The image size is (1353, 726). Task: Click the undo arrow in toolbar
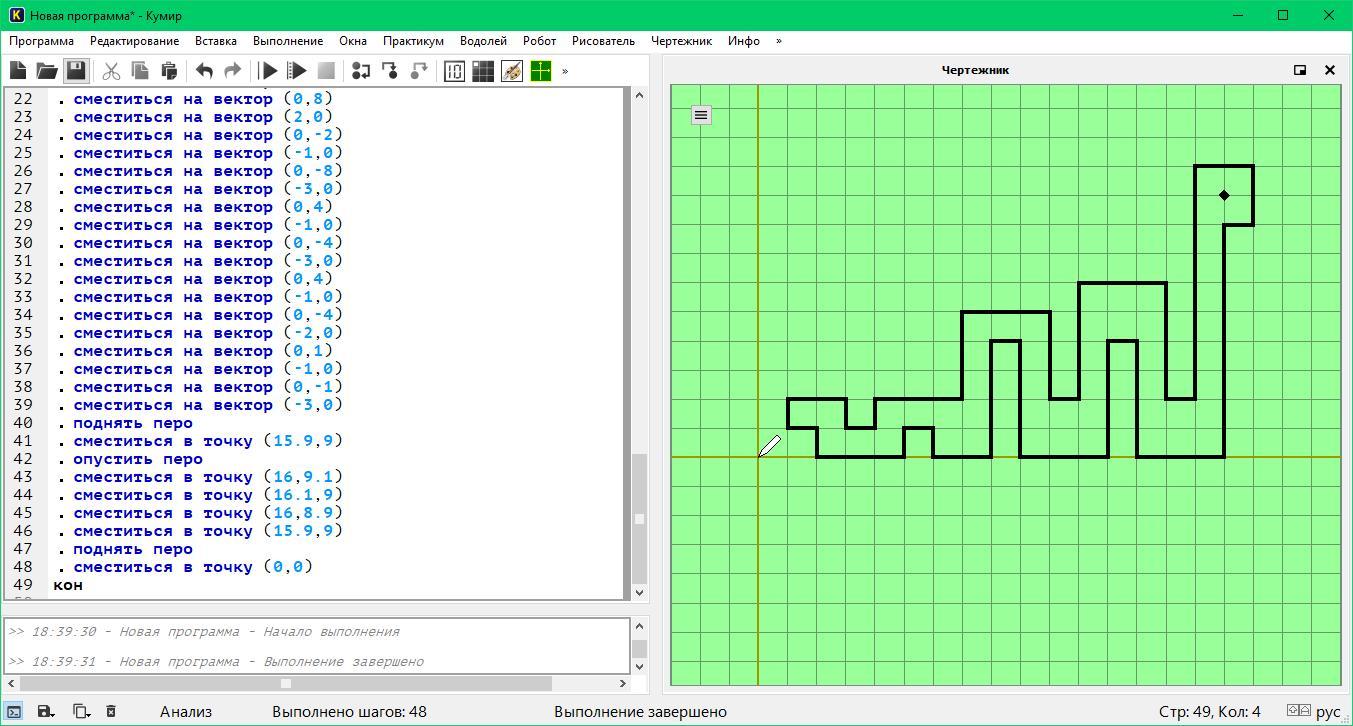[204, 71]
